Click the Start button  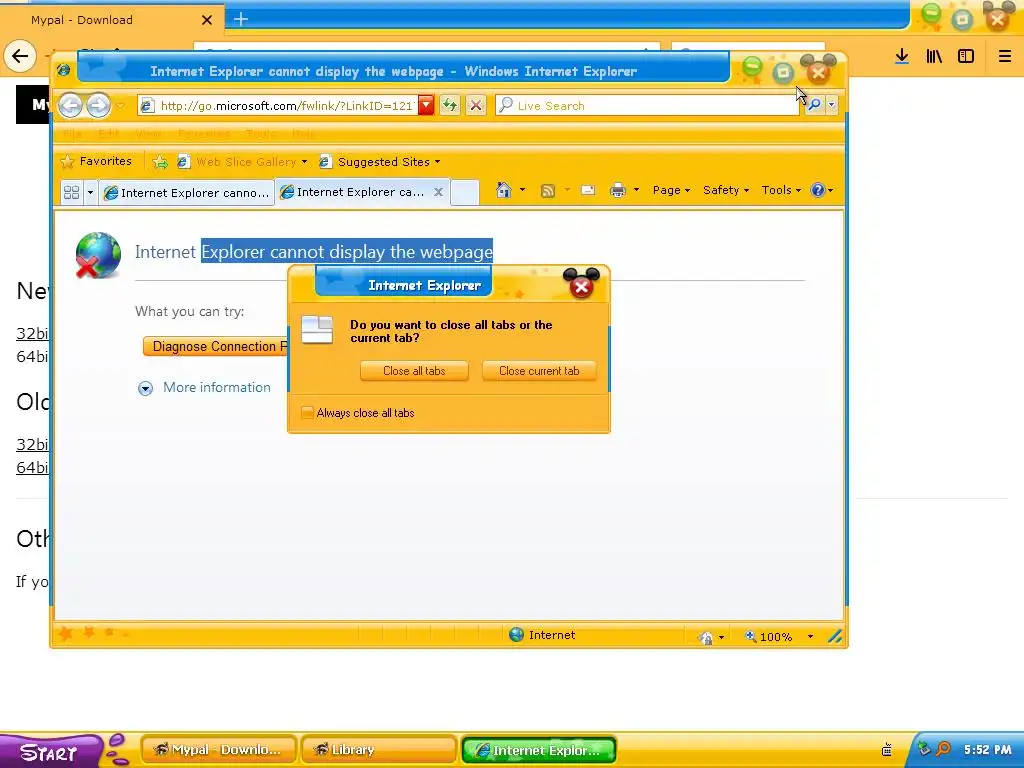coord(51,751)
